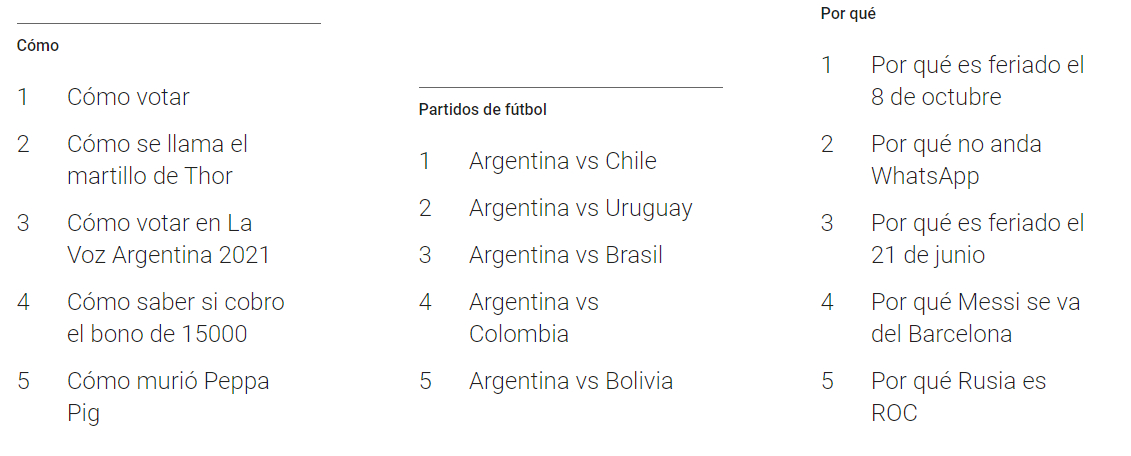Open the 'Cómo votar' search term
This screenshot has height=456, width=1131.
click(x=128, y=97)
